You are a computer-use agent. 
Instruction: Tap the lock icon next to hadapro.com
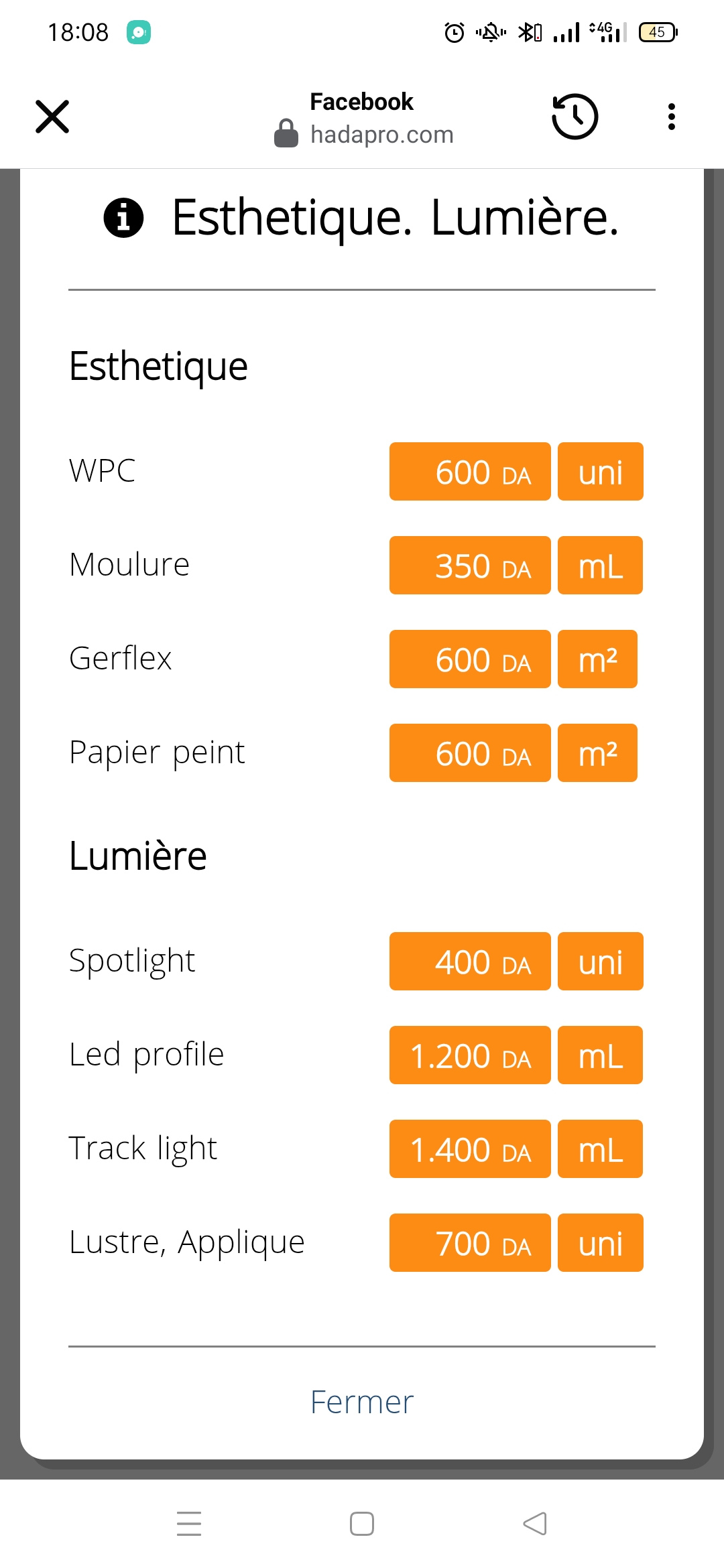286,133
